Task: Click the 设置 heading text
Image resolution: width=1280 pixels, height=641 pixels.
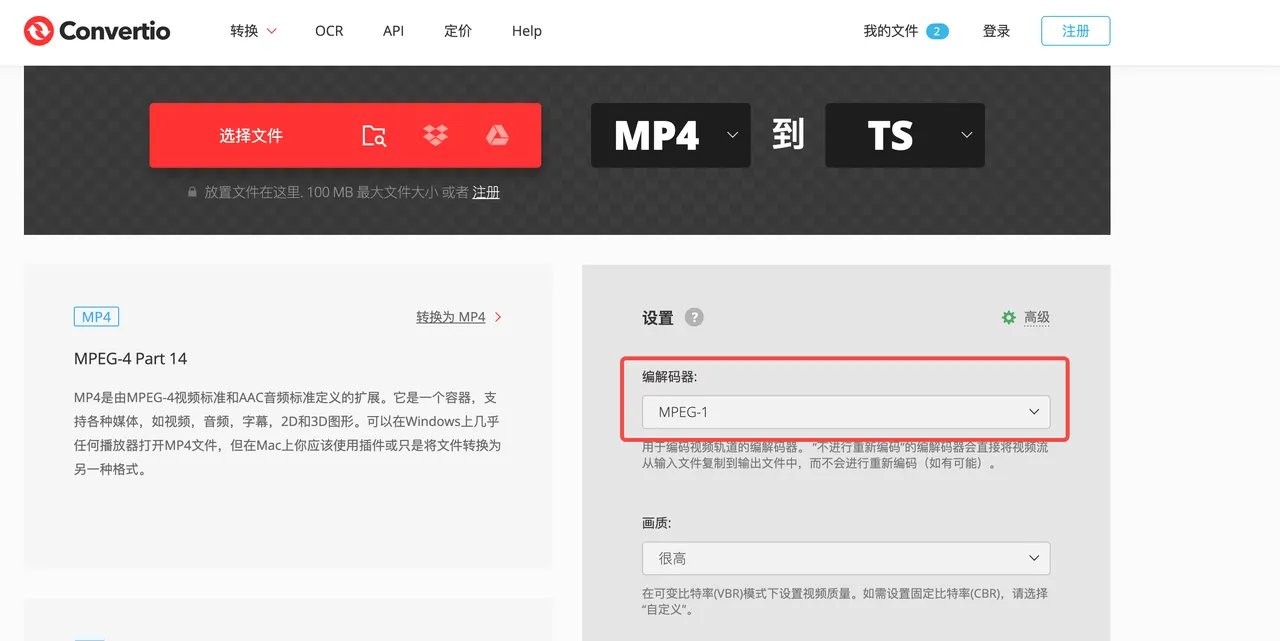Action: click(x=658, y=317)
